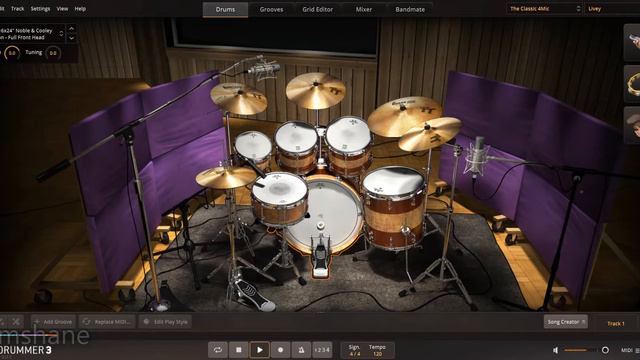Open the Settings menu

click(40, 9)
